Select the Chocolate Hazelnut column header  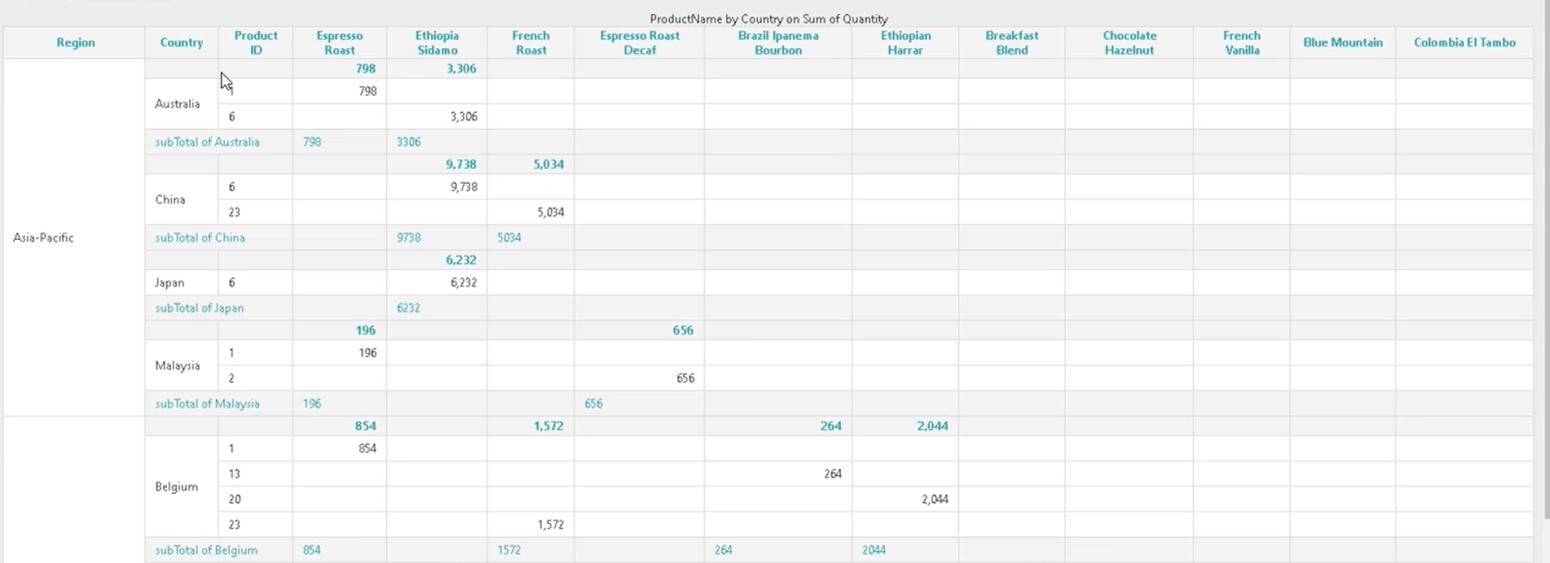coord(1130,43)
